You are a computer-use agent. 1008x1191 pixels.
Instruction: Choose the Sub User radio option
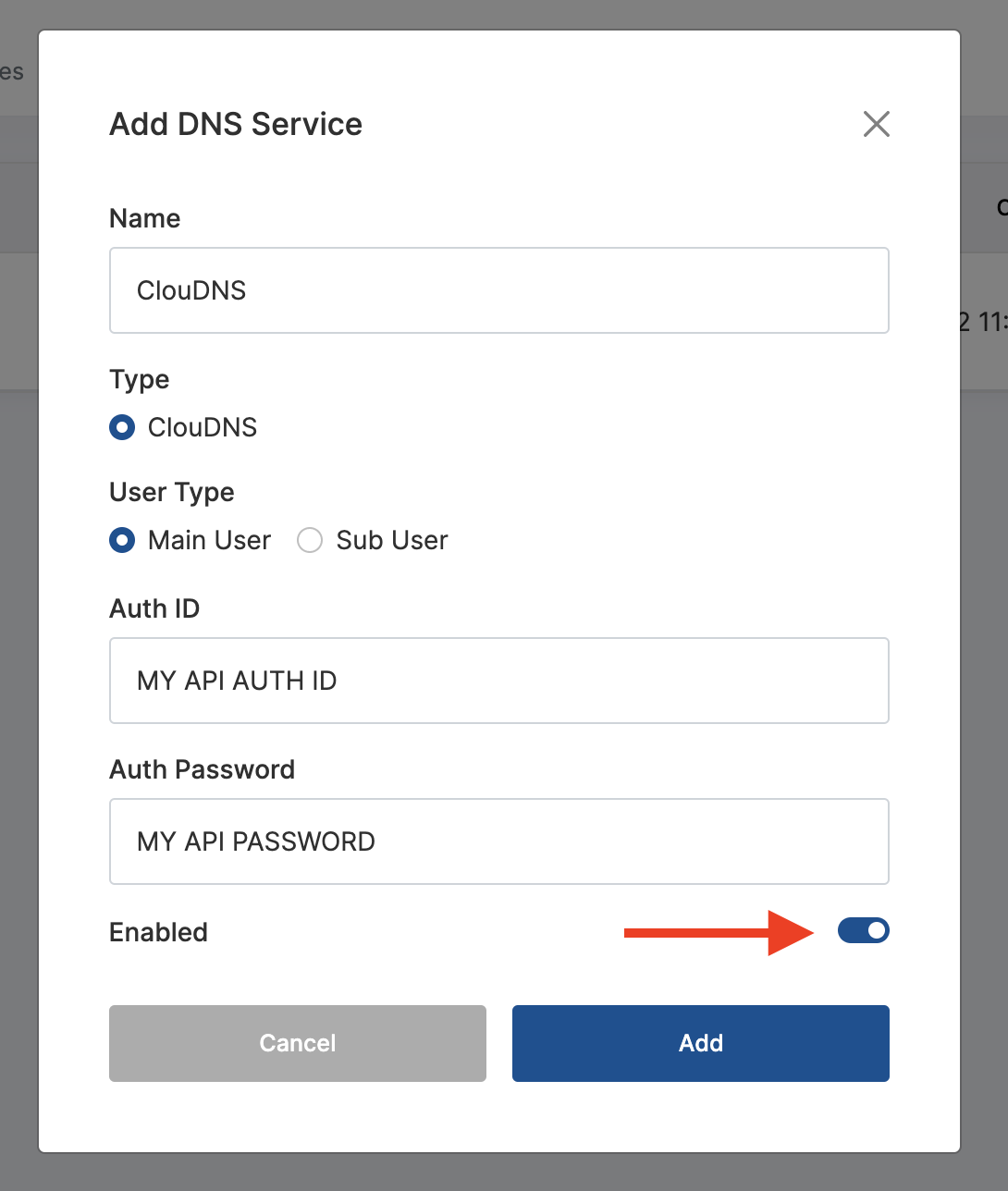coord(310,540)
